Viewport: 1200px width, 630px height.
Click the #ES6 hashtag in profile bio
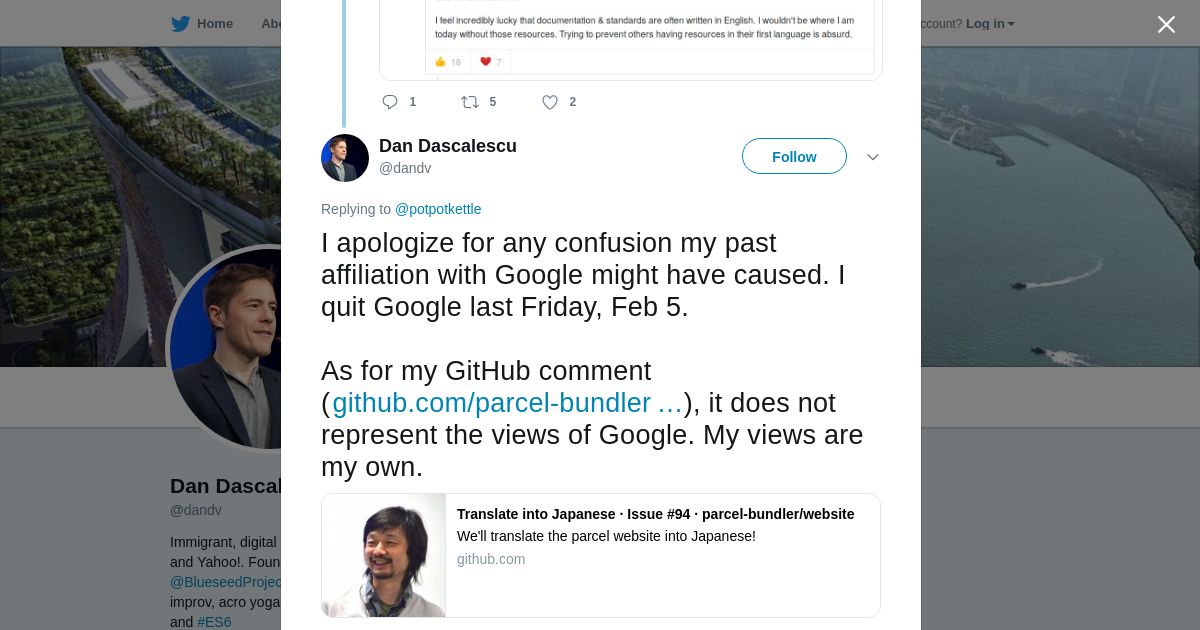point(214,622)
